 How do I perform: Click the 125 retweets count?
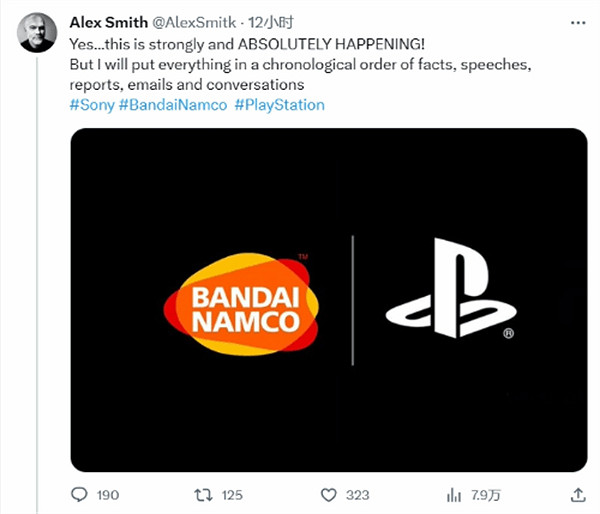click(232, 494)
